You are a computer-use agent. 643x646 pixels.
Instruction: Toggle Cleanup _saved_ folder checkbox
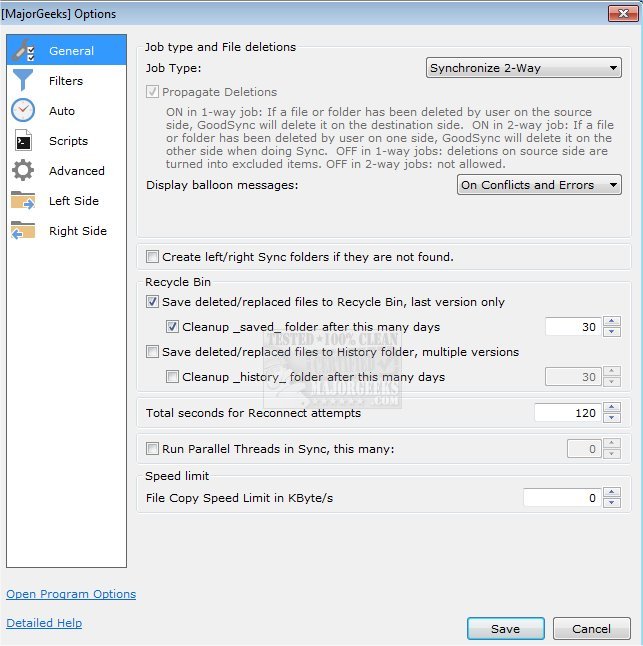pos(172,327)
